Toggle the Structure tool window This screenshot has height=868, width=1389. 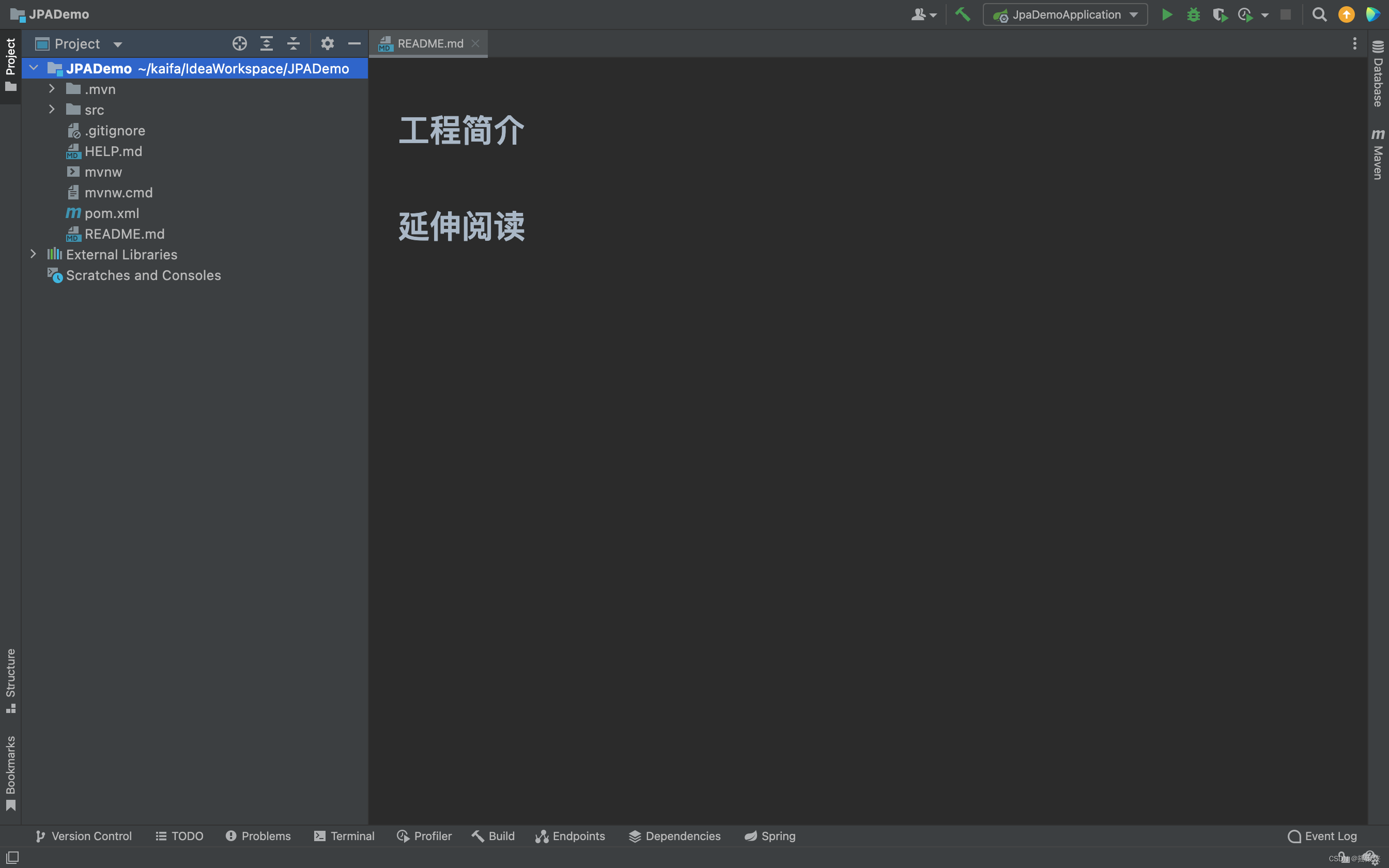pyautogui.click(x=10, y=681)
